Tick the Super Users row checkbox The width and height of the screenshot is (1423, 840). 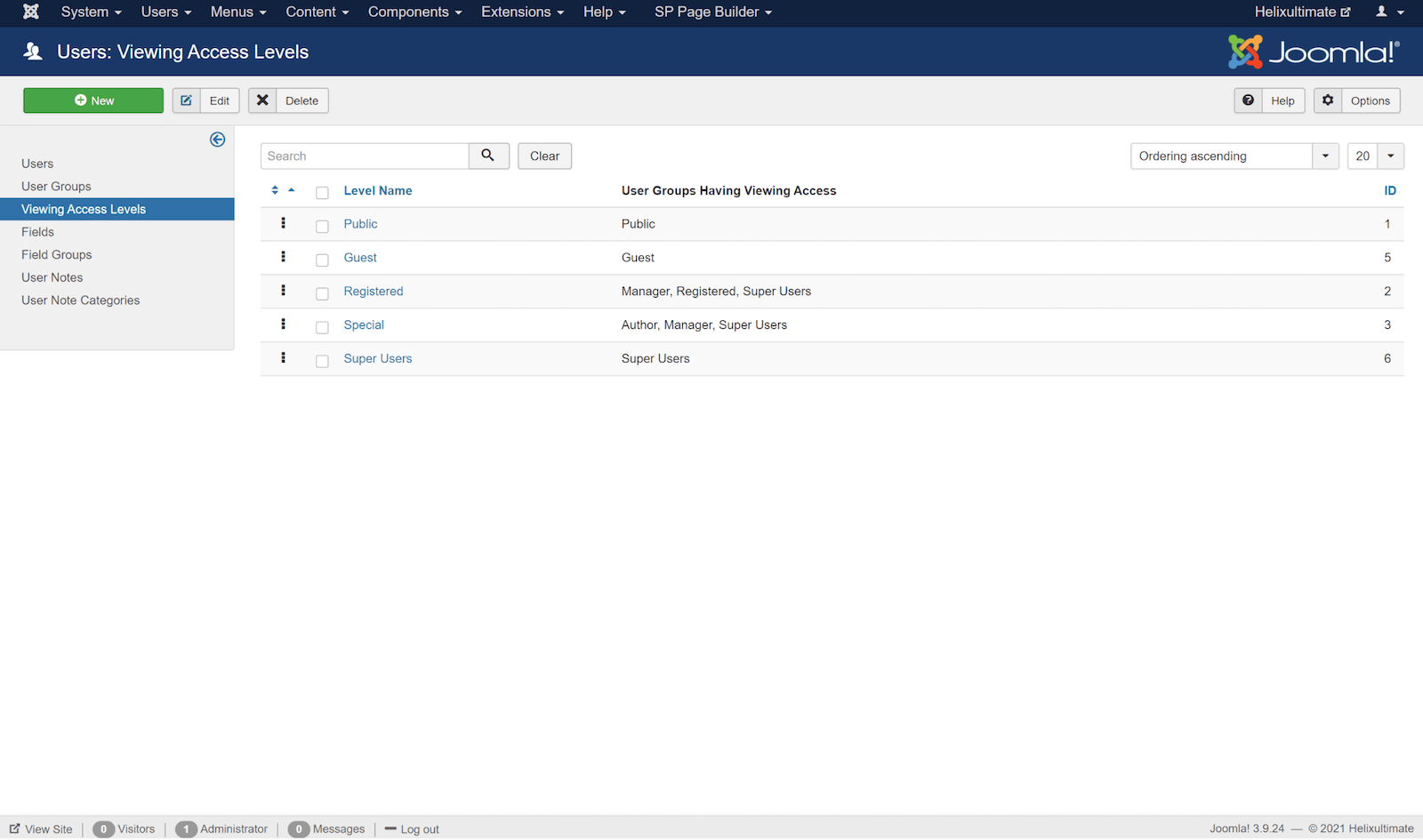[322, 361]
